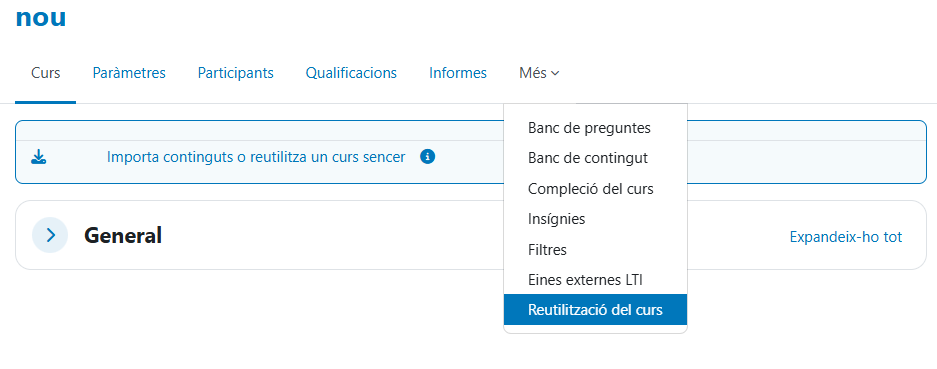Click the General section heading
Screen dimensions: 937x369
[123, 236]
